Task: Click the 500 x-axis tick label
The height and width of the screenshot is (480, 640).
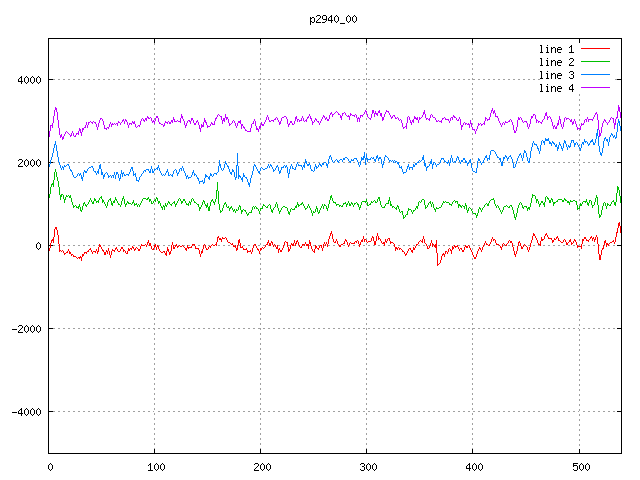Action: point(579,466)
